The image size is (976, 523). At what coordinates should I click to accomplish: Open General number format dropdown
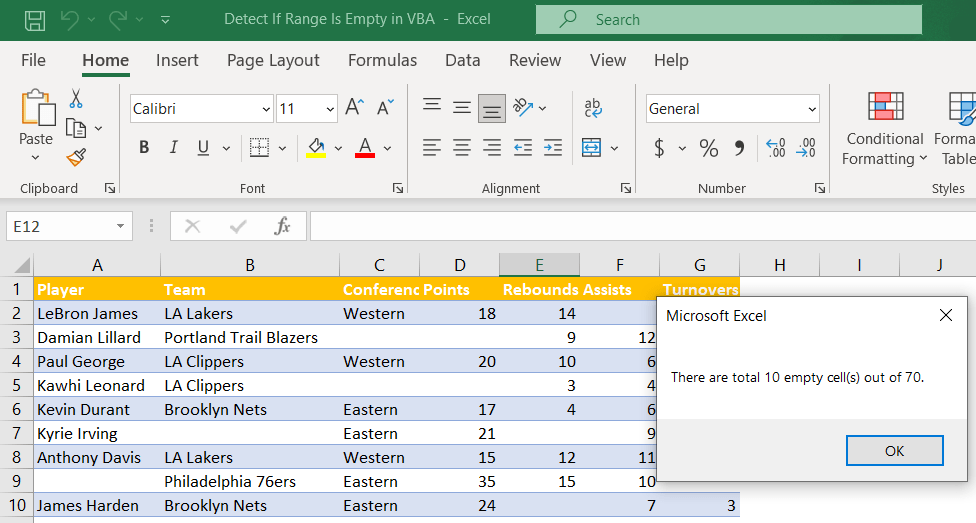point(812,110)
